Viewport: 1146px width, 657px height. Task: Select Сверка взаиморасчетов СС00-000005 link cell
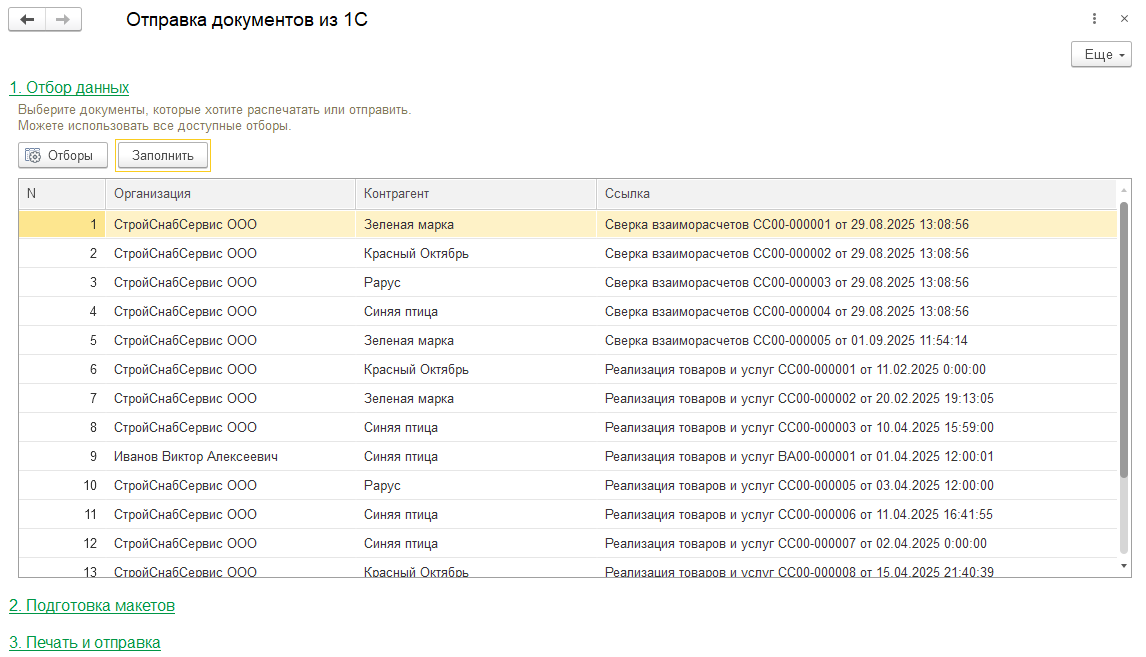pyautogui.click(x=857, y=341)
